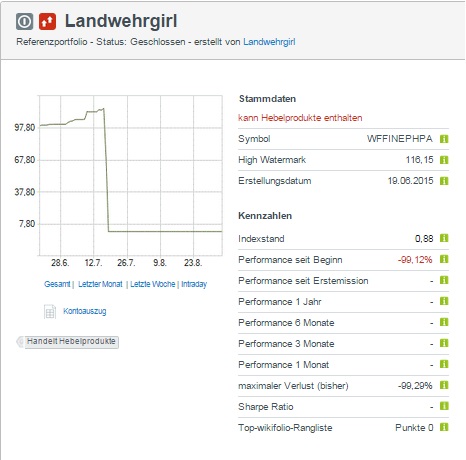466x460 pixels.
Task: Open info icon for High Watermark
Action: [444, 160]
